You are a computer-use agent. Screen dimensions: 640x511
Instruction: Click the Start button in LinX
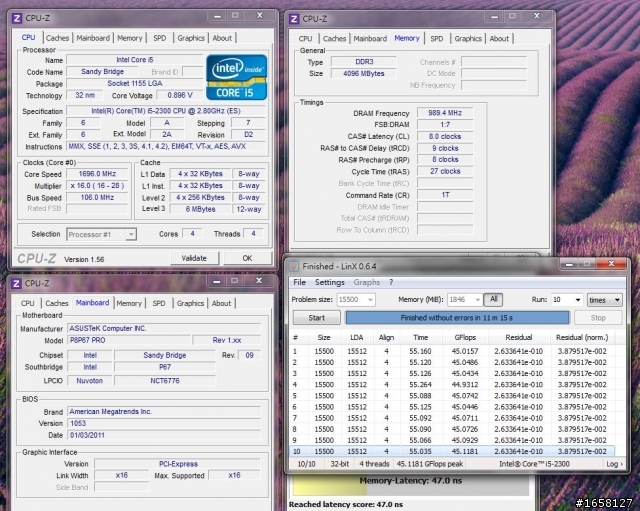click(317, 318)
